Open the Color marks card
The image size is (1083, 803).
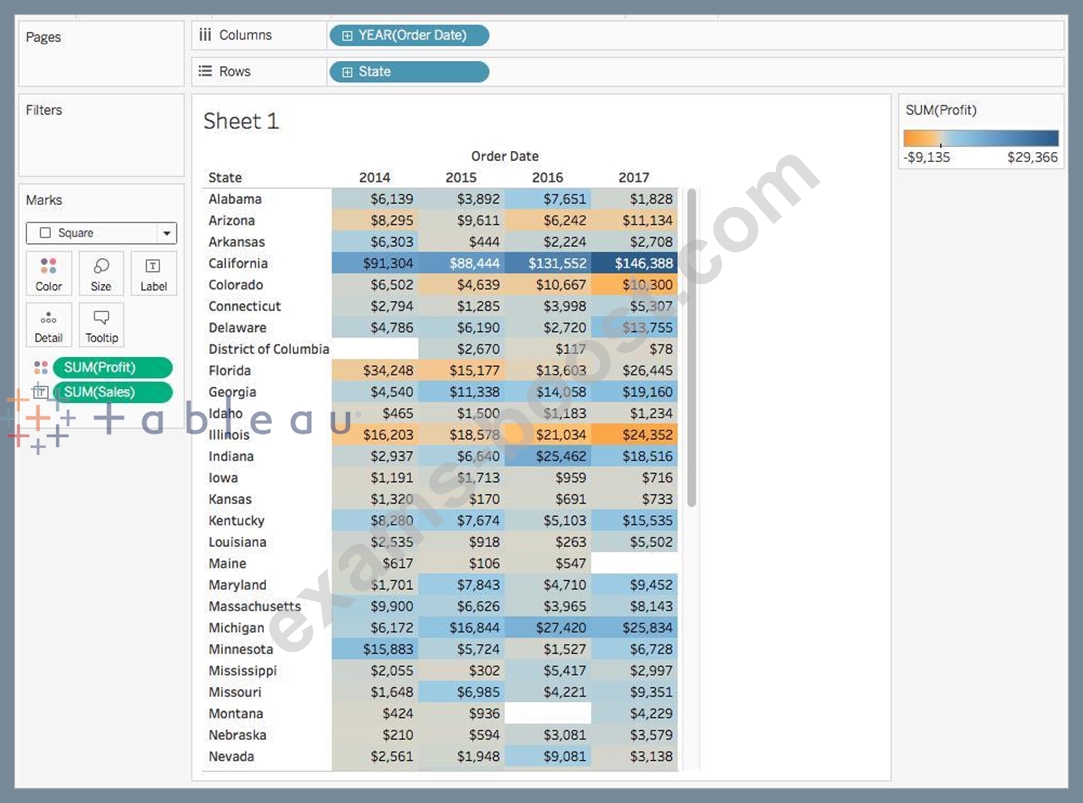tap(49, 274)
